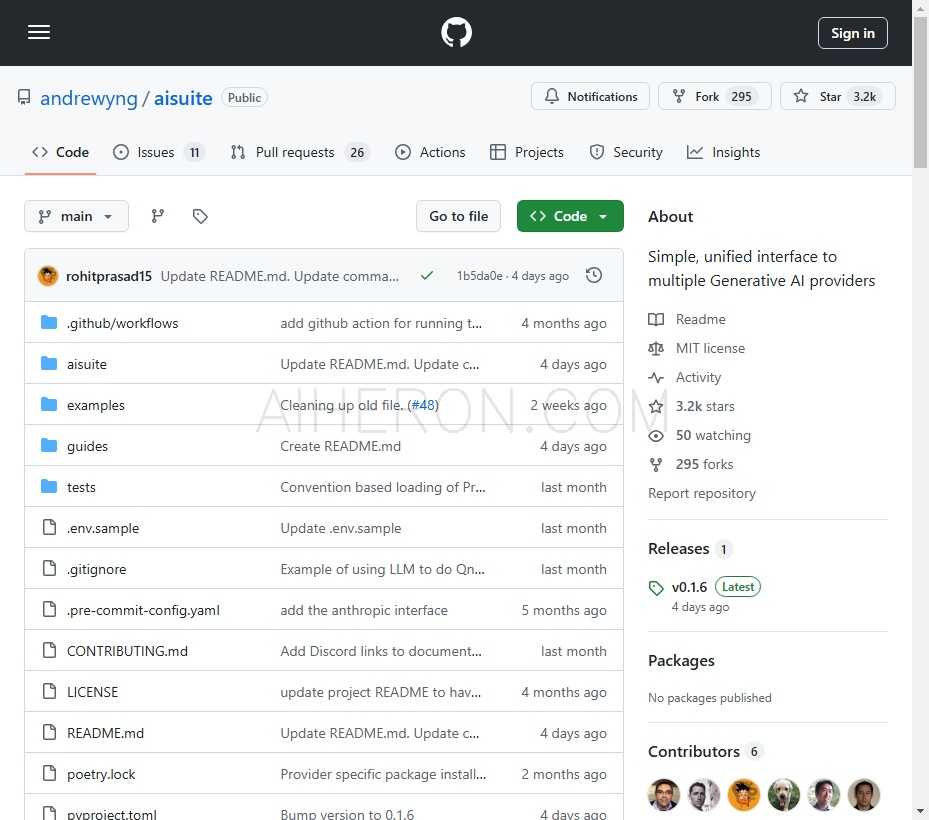Open commit history clock icon
Image resolution: width=929 pixels, height=820 pixels.
click(x=594, y=276)
